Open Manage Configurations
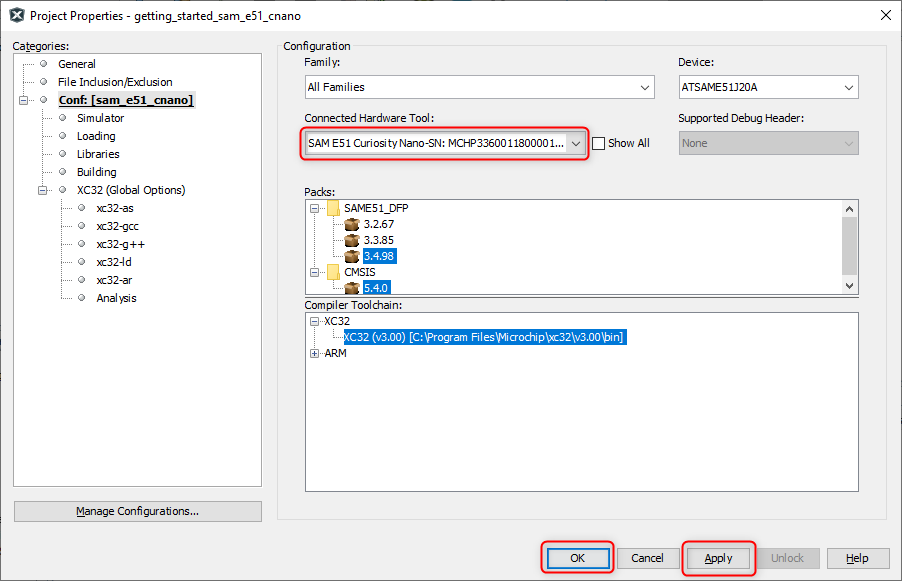The height and width of the screenshot is (581, 902). (x=138, y=511)
